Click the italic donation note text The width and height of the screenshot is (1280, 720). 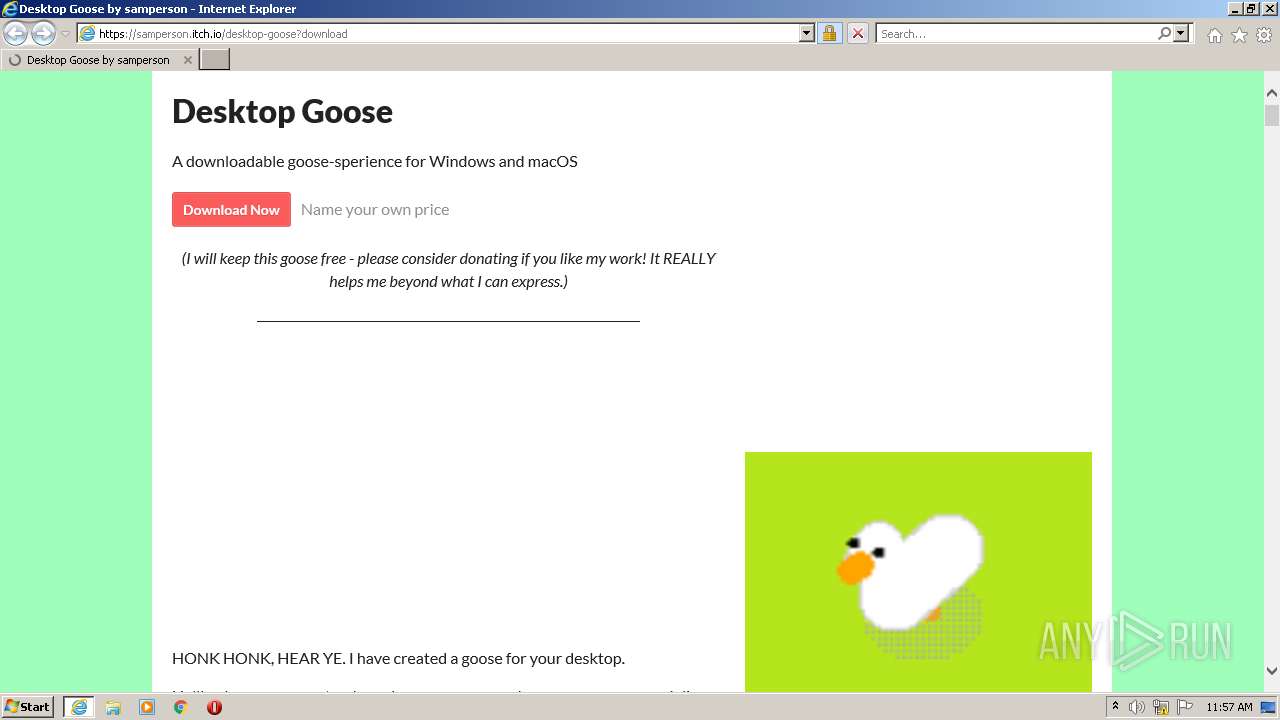448,270
